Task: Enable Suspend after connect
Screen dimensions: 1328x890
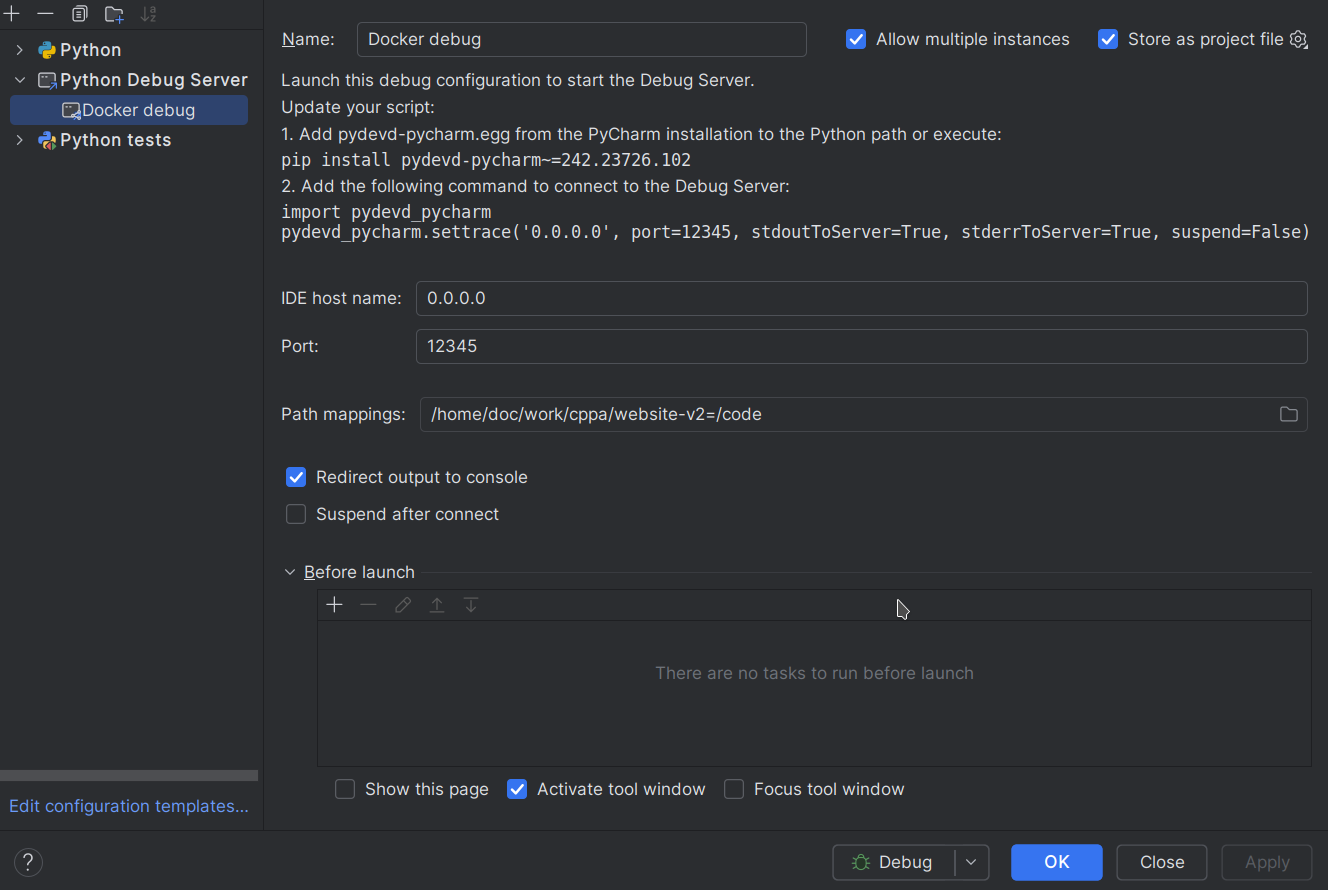Action: [296, 514]
